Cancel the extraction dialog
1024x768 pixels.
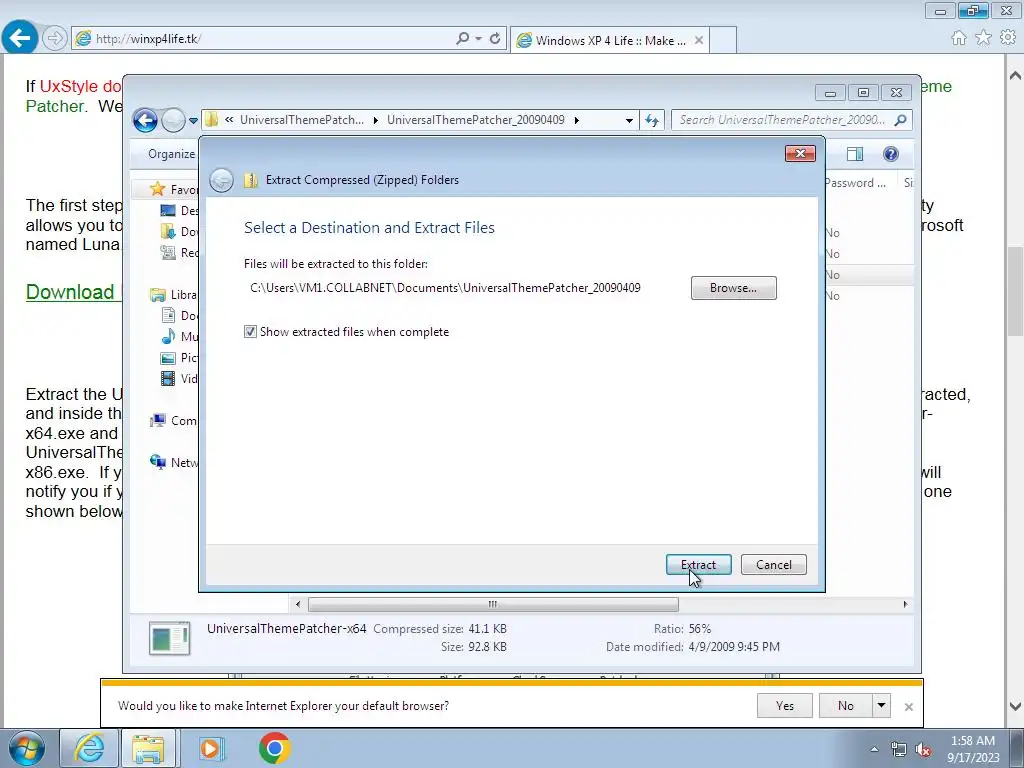[x=773, y=565]
